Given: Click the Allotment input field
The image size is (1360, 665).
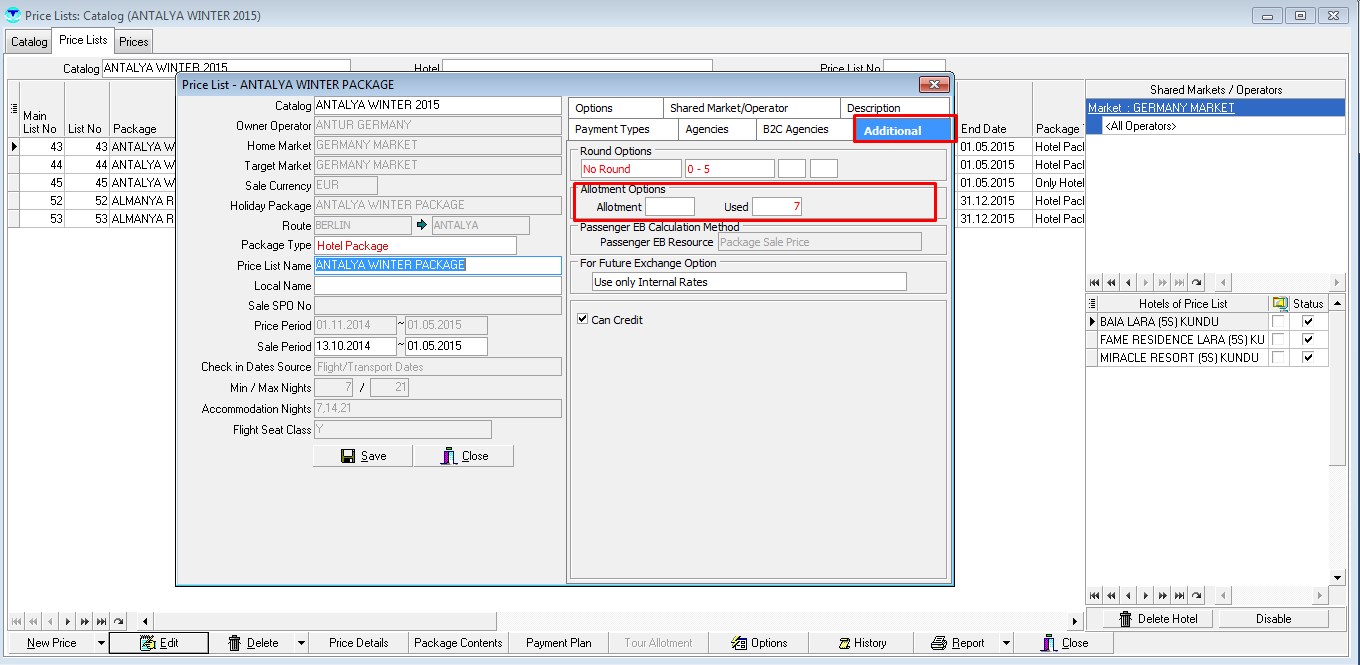Looking at the screenshot, I should (x=669, y=207).
